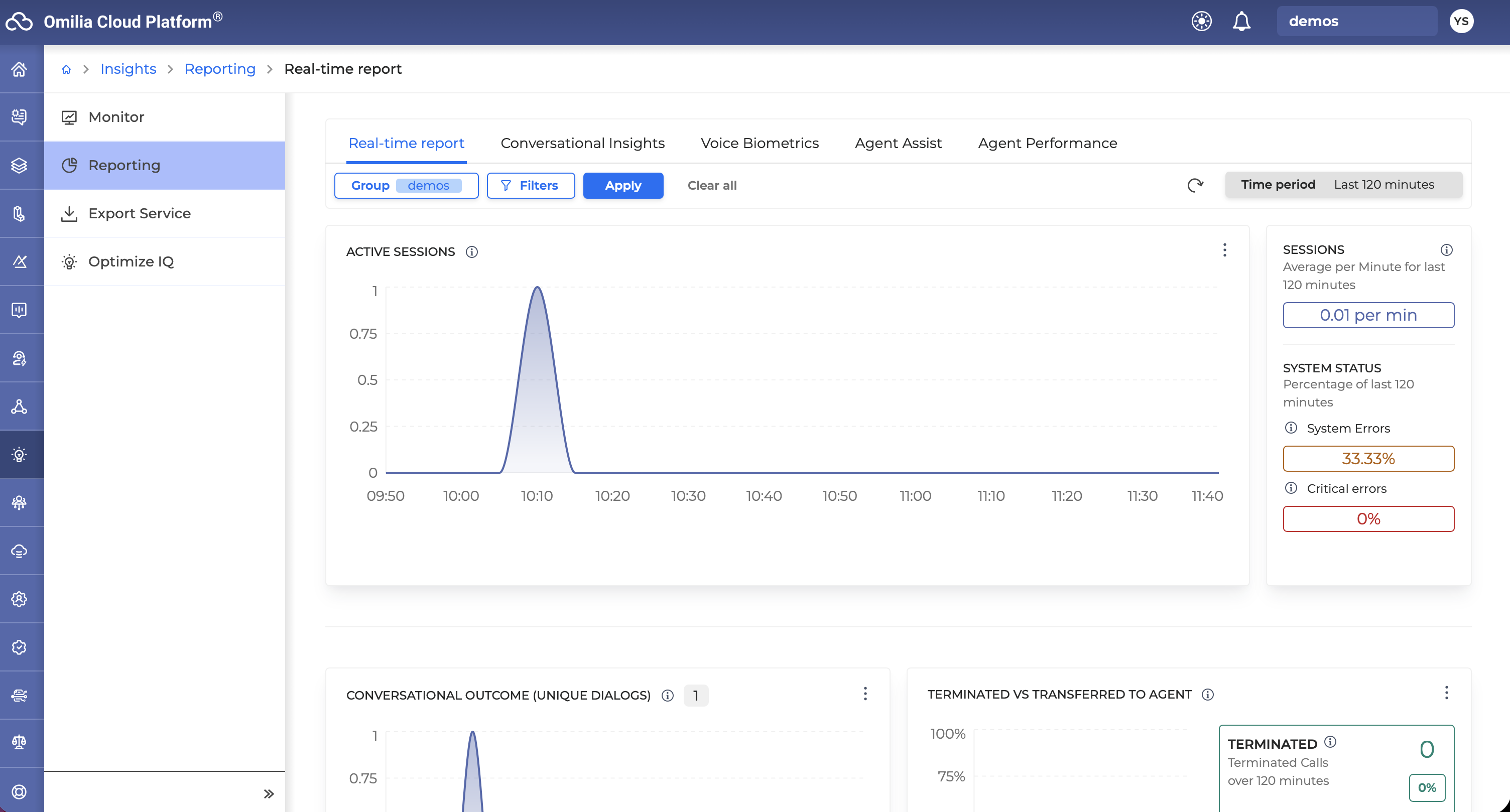
Task: Click the 'ACTIVE SESSIONS' chart title
Action: pyautogui.click(x=401, y=252)
